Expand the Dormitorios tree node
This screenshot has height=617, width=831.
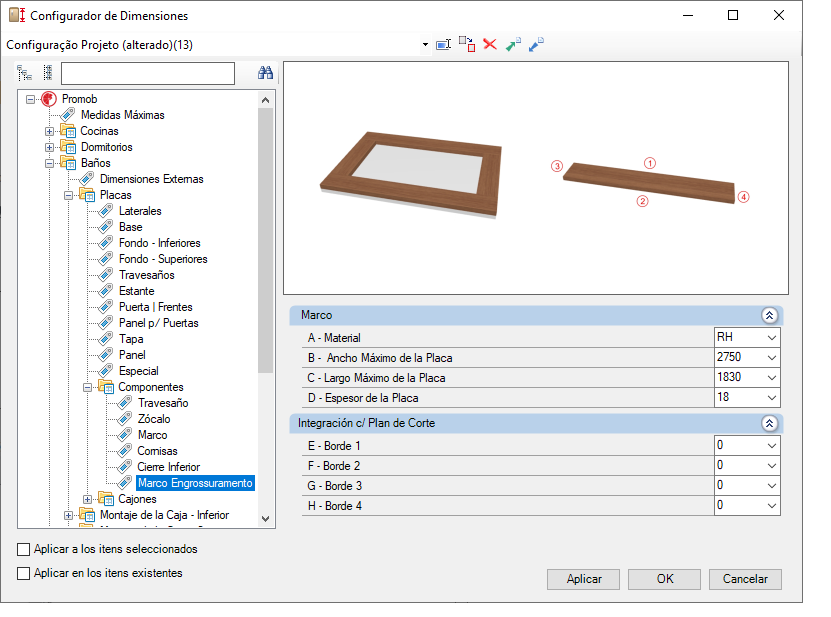(x=49, y=147)
